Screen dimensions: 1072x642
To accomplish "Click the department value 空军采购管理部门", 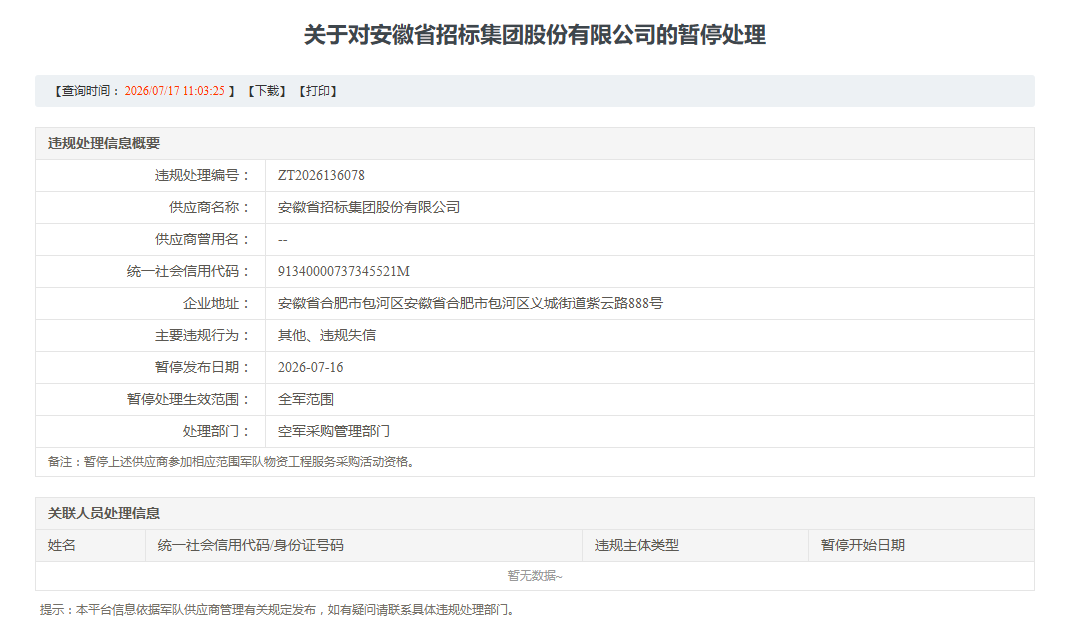I will [334, 431].
